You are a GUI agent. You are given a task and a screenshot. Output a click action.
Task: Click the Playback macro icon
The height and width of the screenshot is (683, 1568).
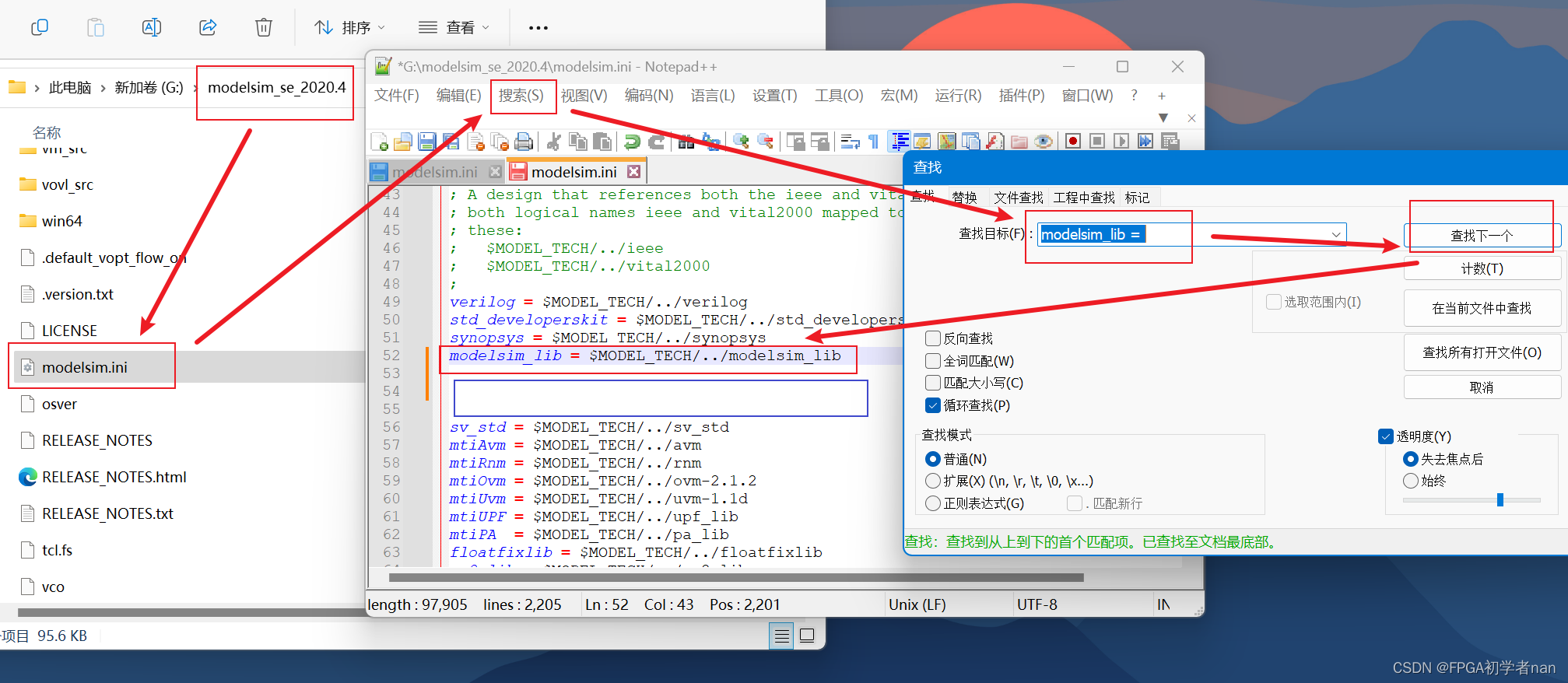[1121, 142]
